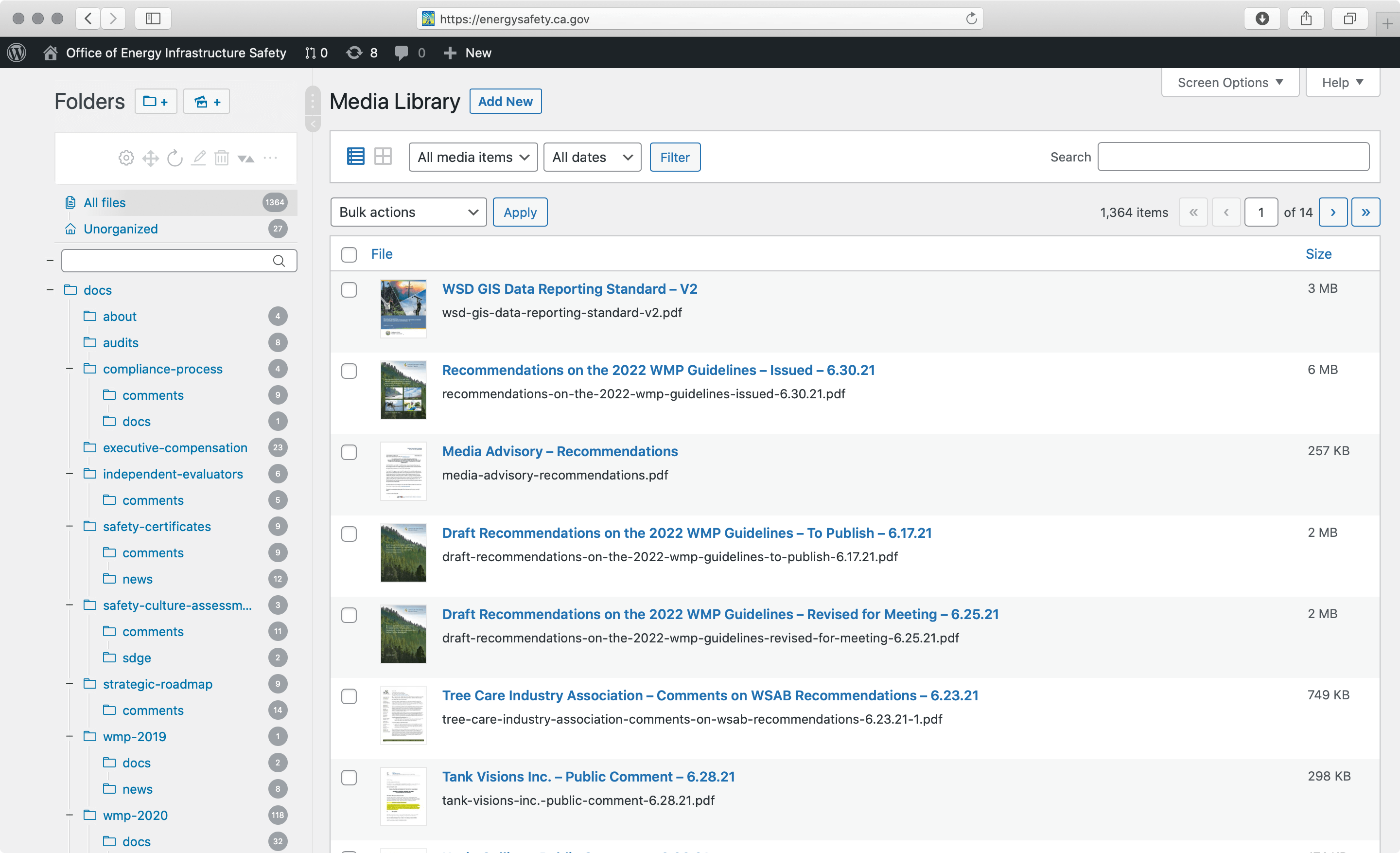Toggle checkbox for WSD GIS Data Reporting file
The height and width of the screenshot is (853, 1400).
coord(349,290)
